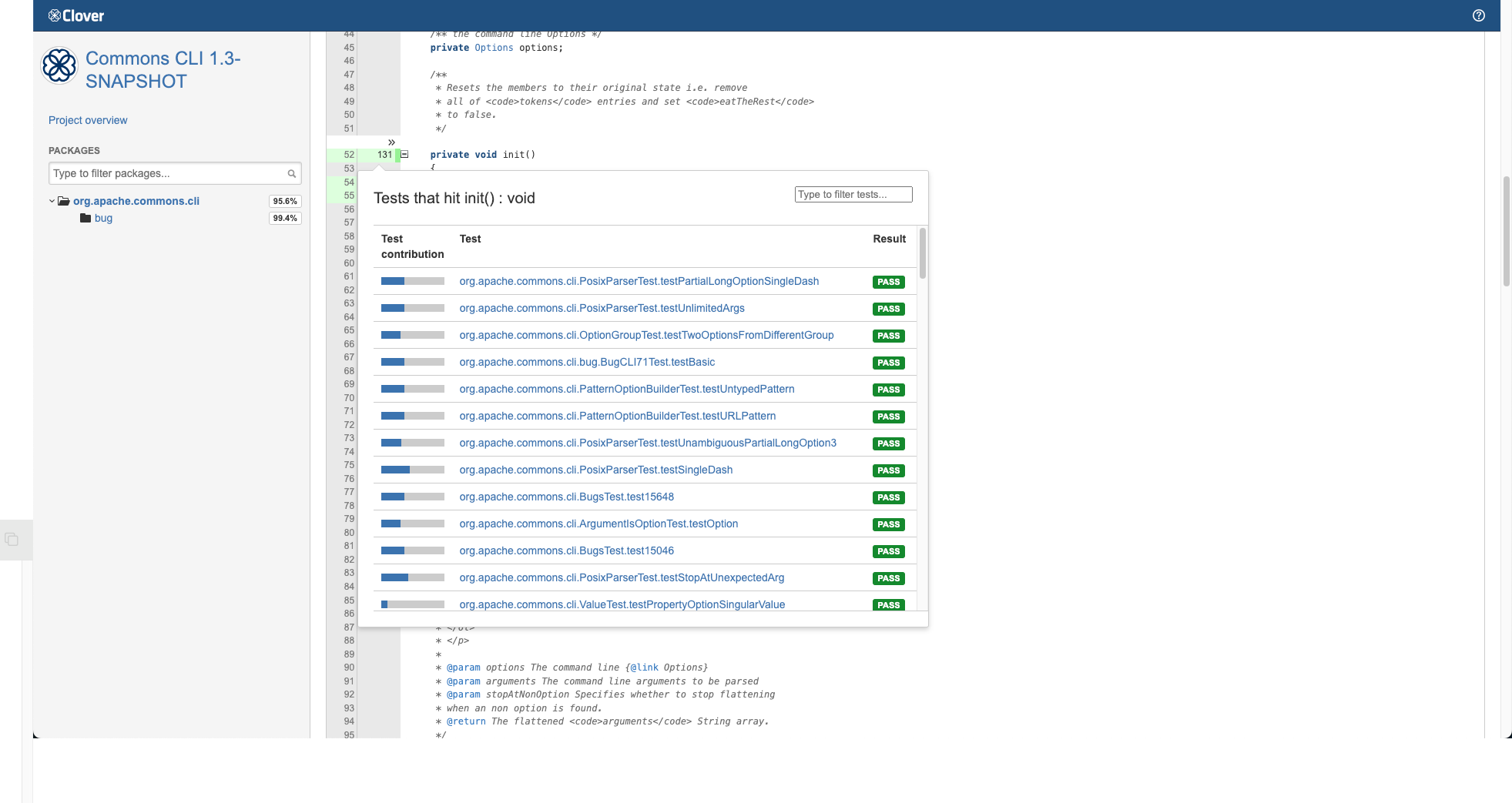1512x803 pixels.
Task: Click the bug package folder icon
Action: coord(85,219)
